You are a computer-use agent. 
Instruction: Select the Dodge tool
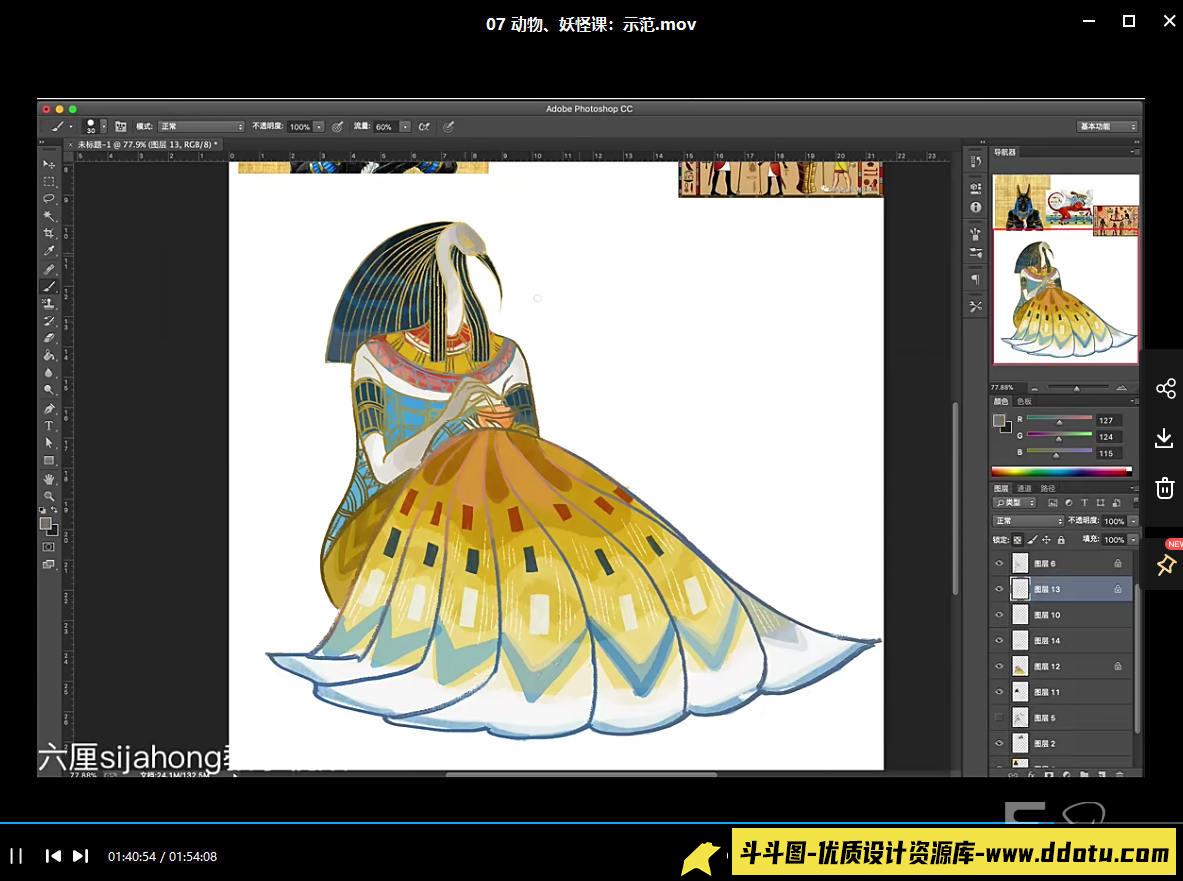[49, 390]
